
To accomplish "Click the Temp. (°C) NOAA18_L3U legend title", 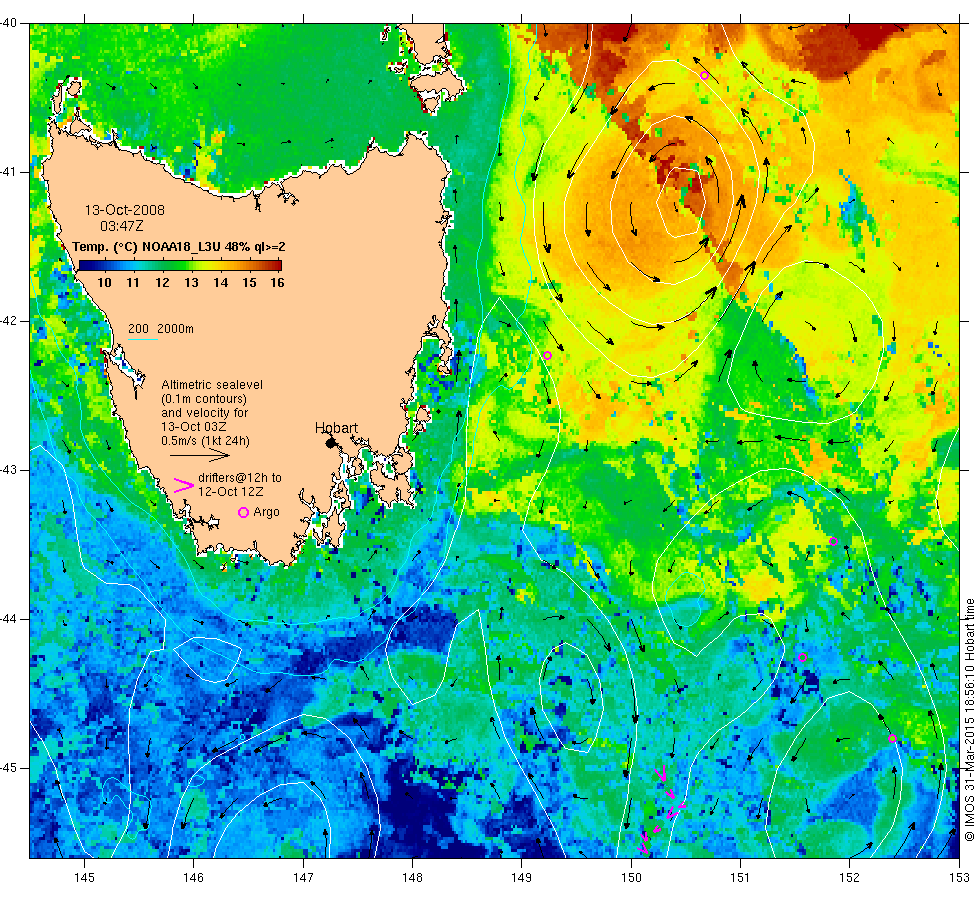I will click(179, 247).
